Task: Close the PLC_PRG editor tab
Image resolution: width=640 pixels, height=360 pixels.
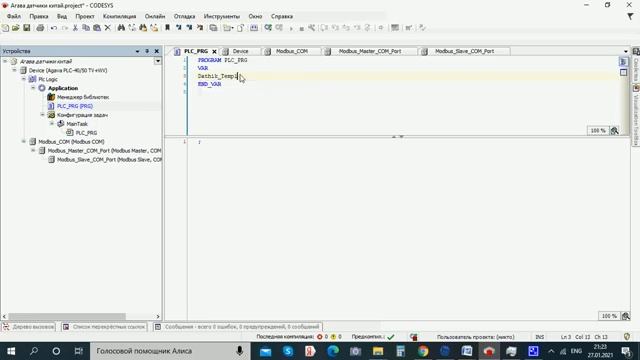Action: coord(214,51)
